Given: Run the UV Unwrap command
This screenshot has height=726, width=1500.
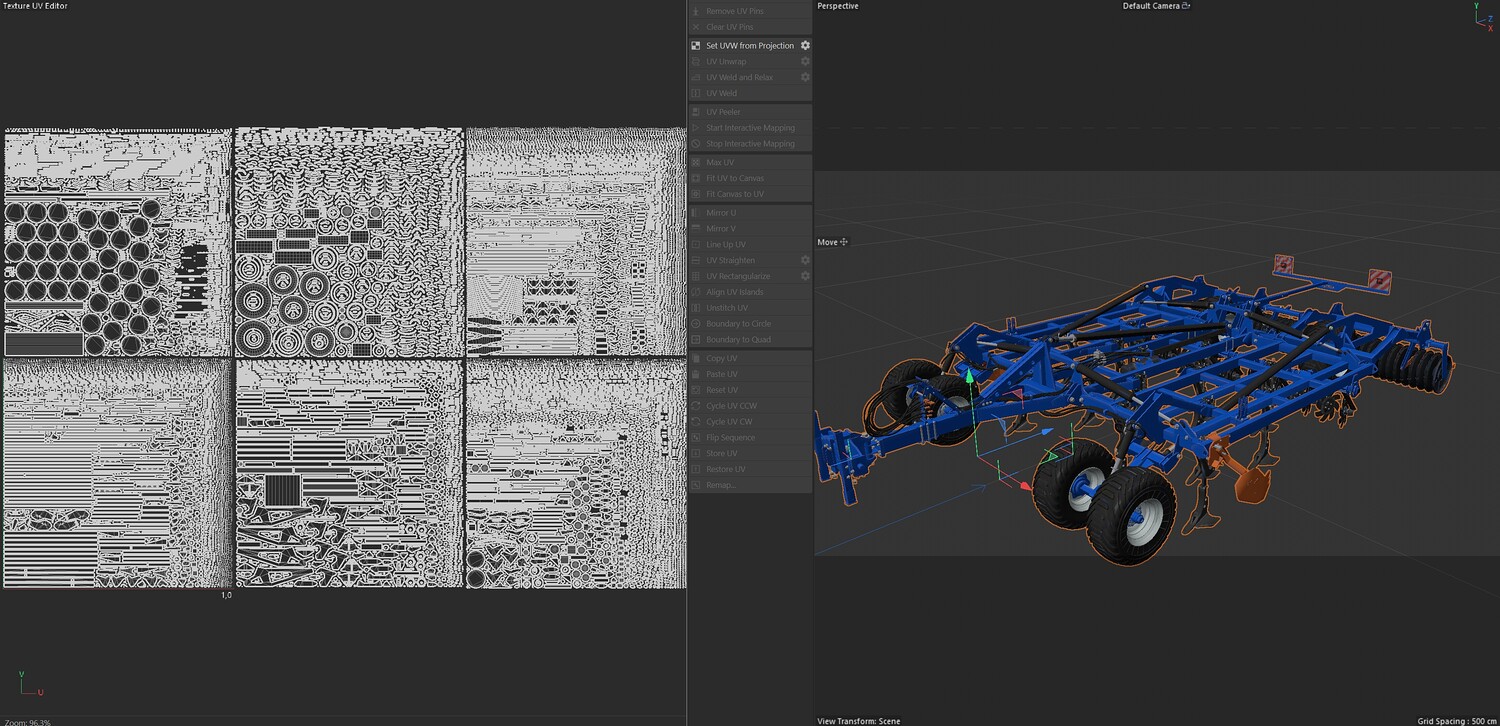Looking at the screenshot, I should tap(726, 62).
